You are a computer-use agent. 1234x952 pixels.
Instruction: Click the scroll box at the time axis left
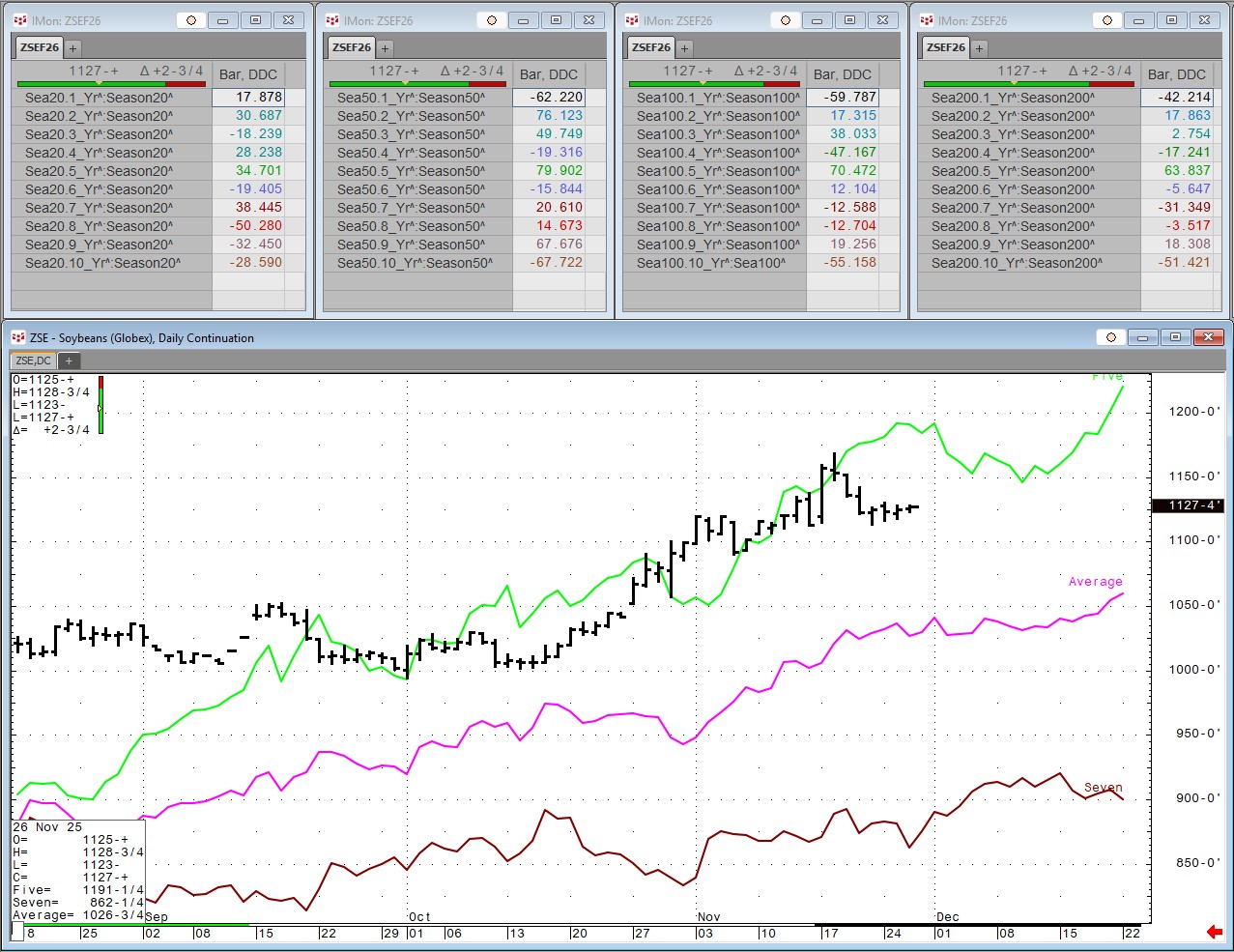pos(16,932)
